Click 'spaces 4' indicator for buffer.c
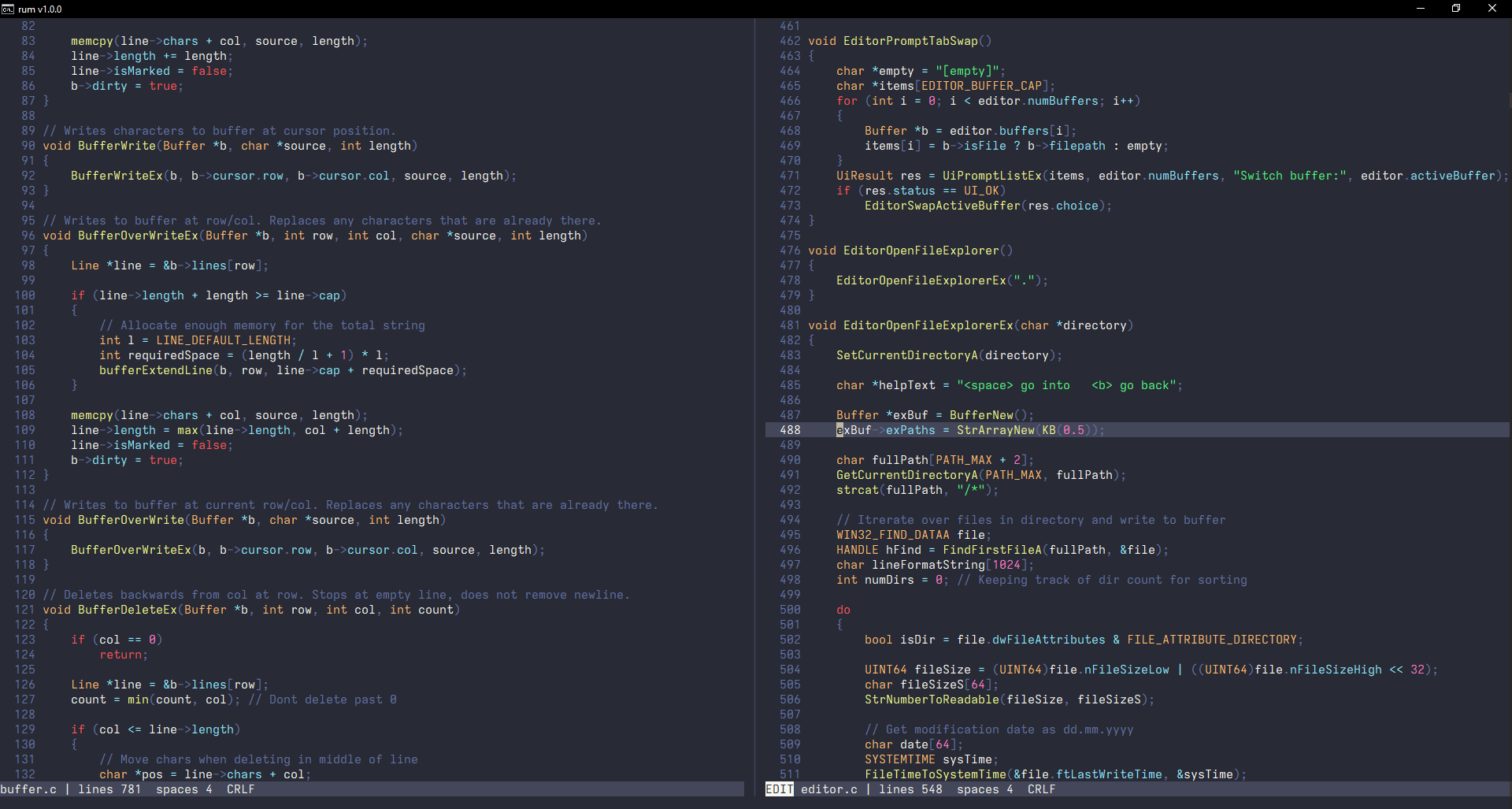The width and height of the screenshot is (1512, 809). point(183,789)
